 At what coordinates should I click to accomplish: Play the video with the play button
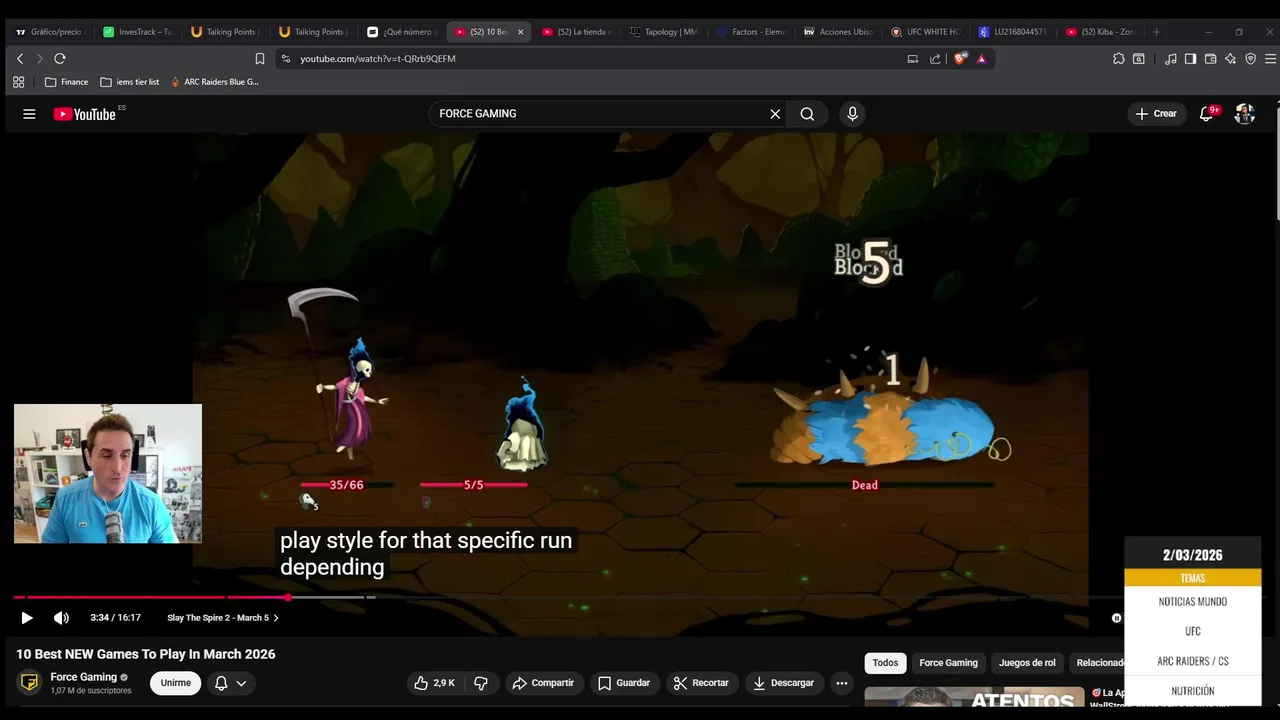[x=27, y=618]
